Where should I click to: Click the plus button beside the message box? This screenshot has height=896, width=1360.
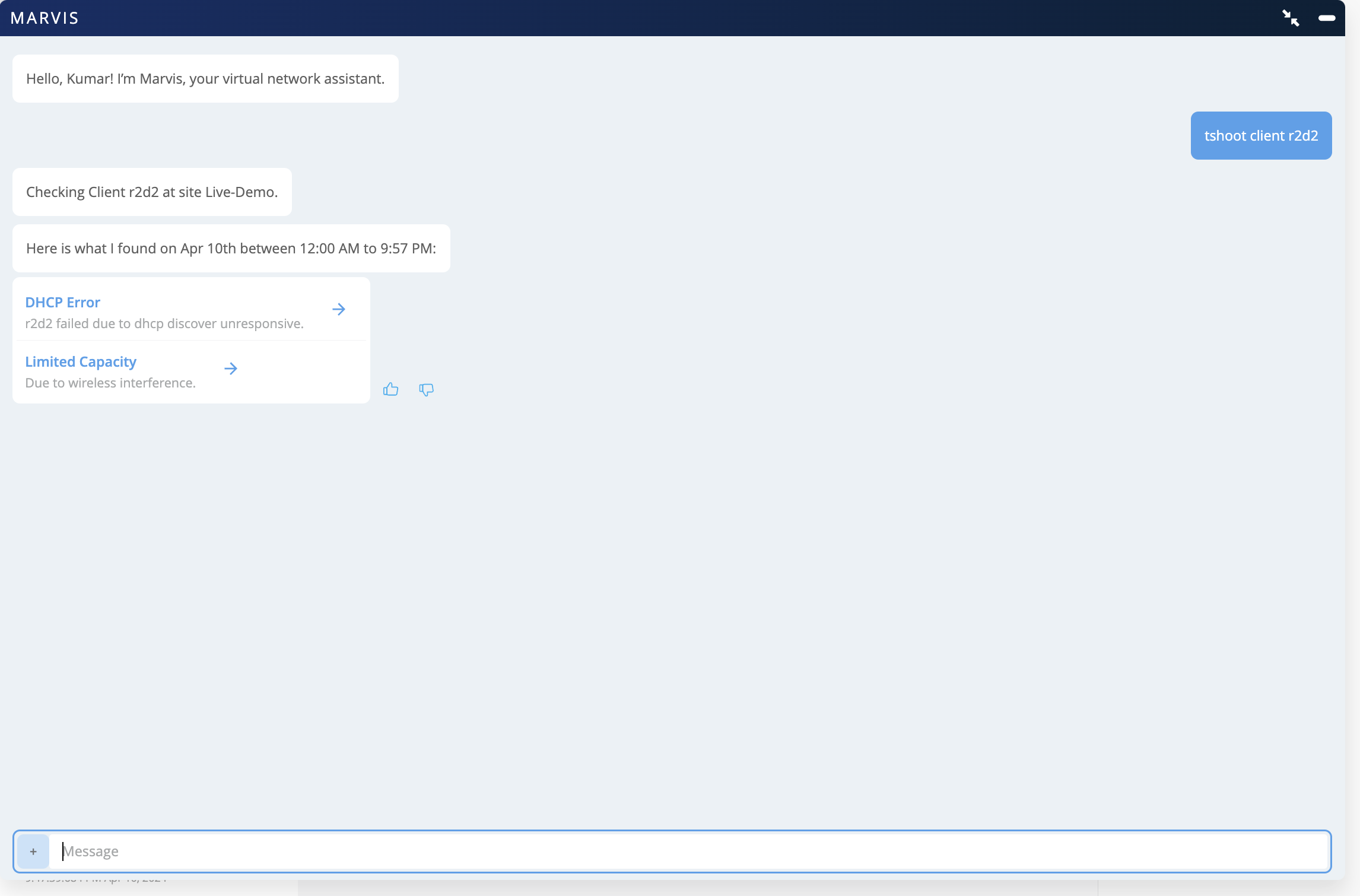[x=33, y=851]
